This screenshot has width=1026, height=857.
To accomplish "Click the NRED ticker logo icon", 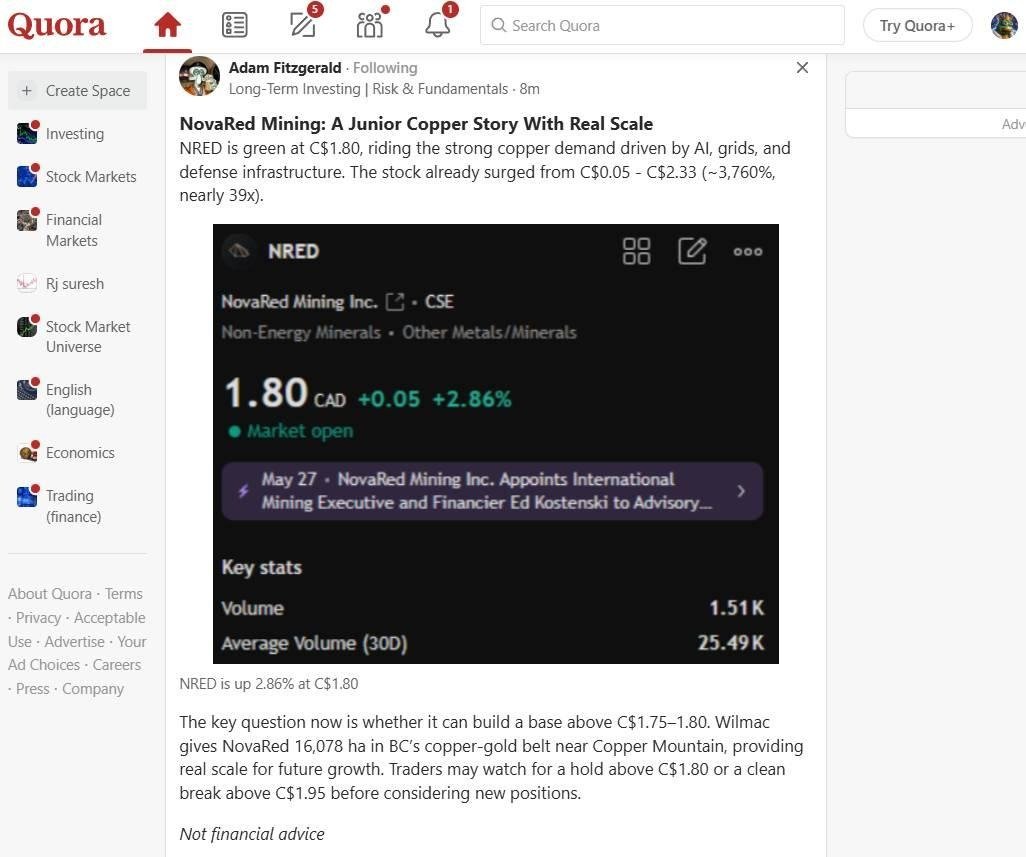I will coord(239,251).
